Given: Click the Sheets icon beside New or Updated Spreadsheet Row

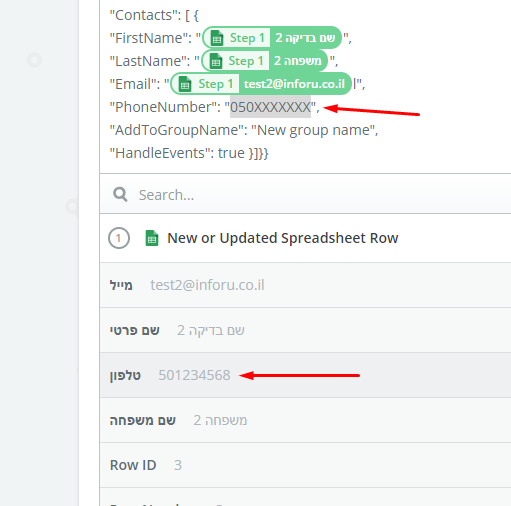Looking at the screenshot, I should coord(152,238).
